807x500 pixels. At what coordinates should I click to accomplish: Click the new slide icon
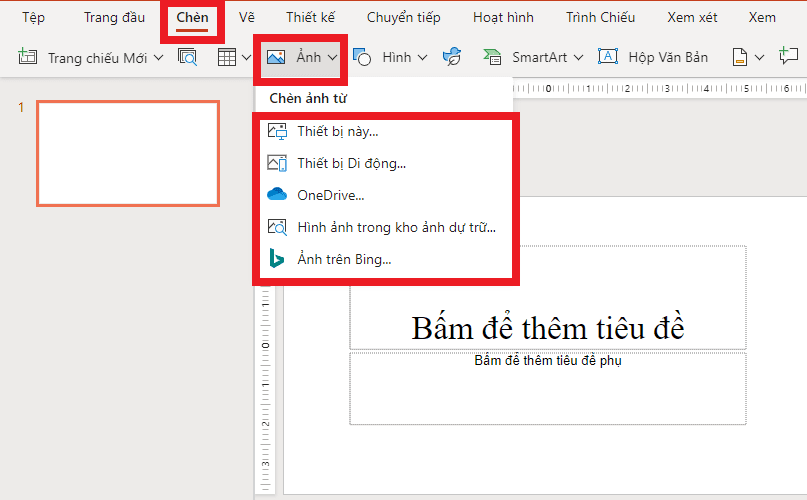click(x=27, y=56)
